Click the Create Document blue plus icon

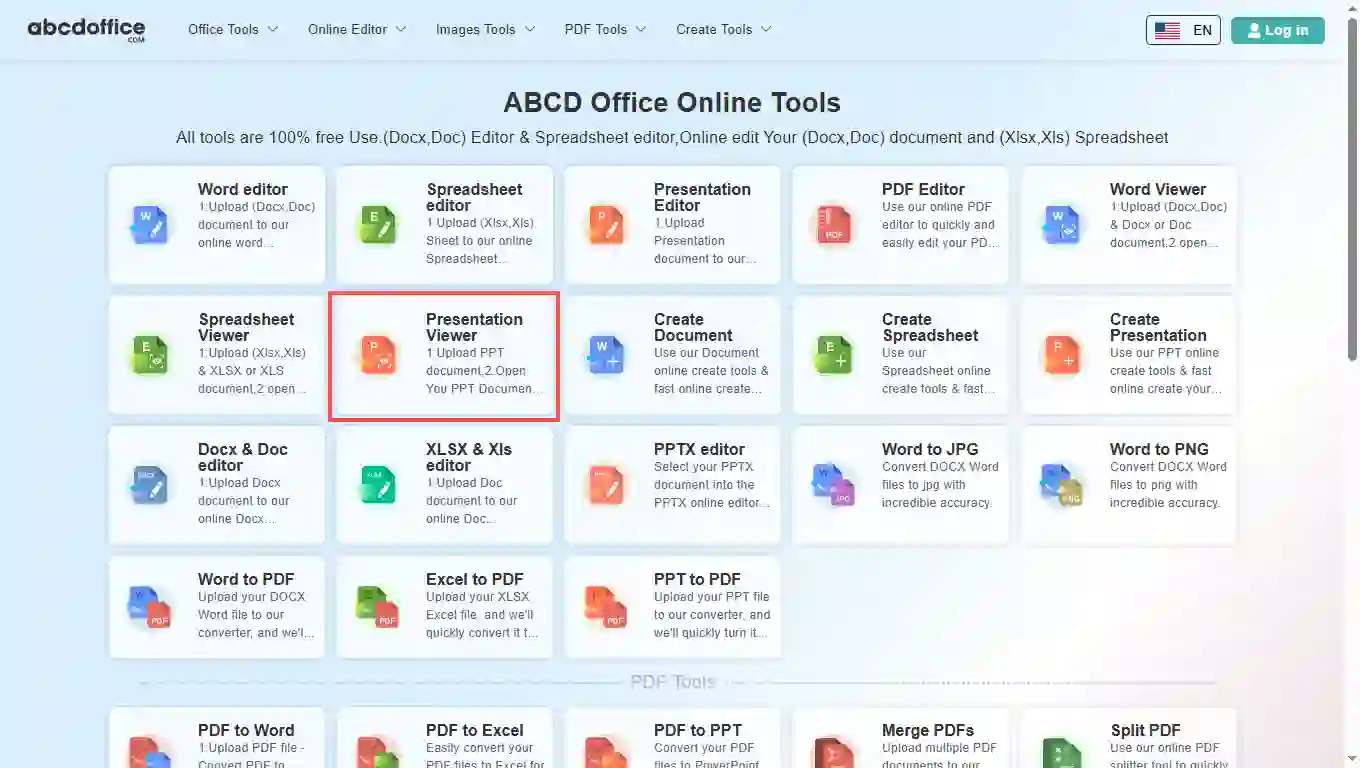coord(606,355)
